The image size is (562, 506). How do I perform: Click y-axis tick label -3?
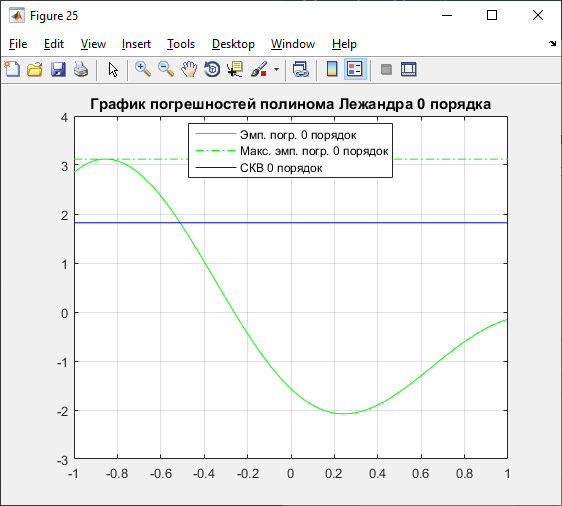click(x=62, y=460)
